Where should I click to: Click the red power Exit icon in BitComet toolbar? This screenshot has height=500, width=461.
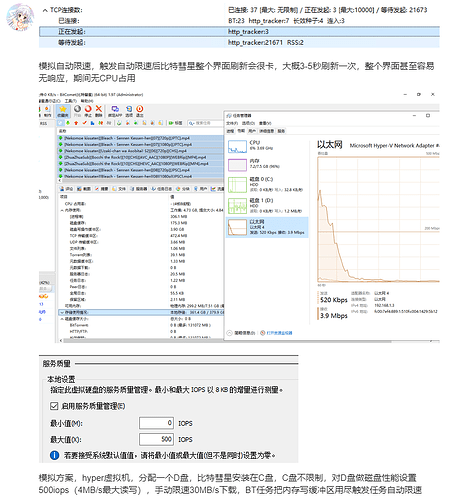coord(140,111)
